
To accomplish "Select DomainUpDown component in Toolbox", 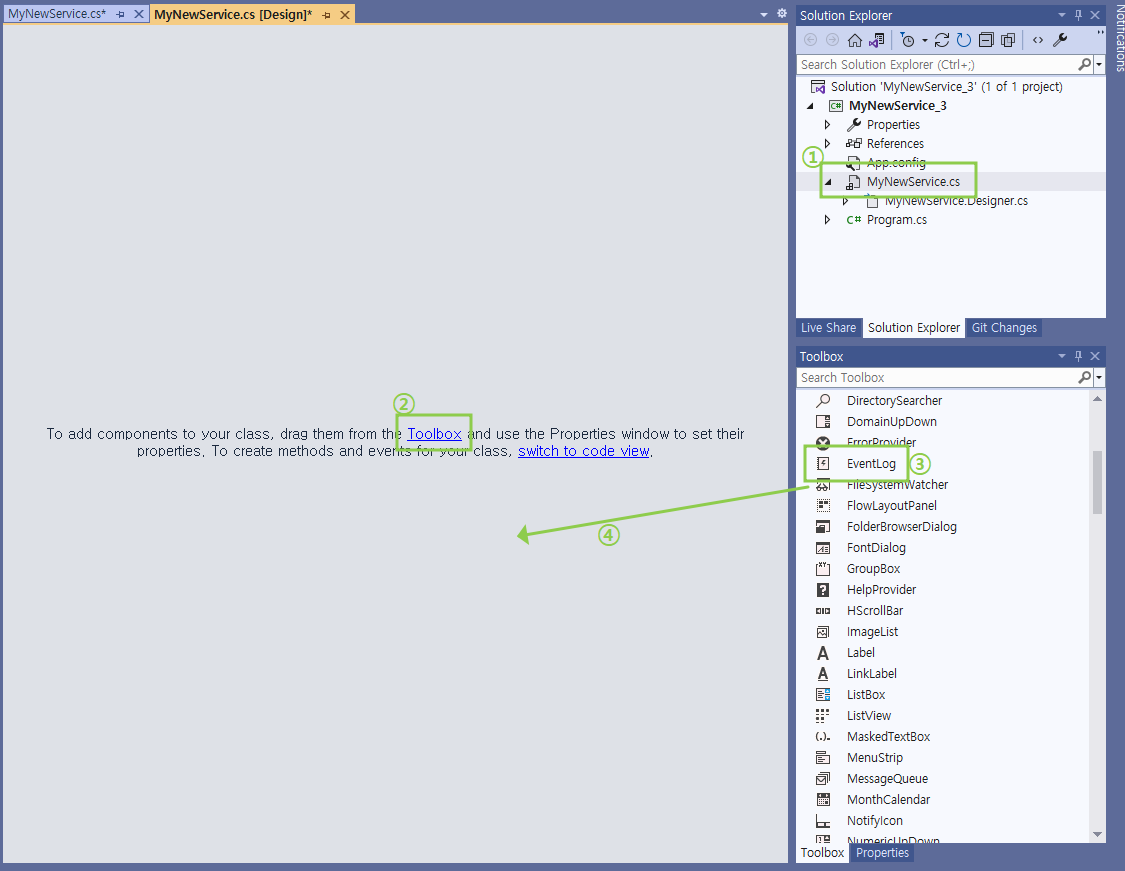I will click(891, 422).
